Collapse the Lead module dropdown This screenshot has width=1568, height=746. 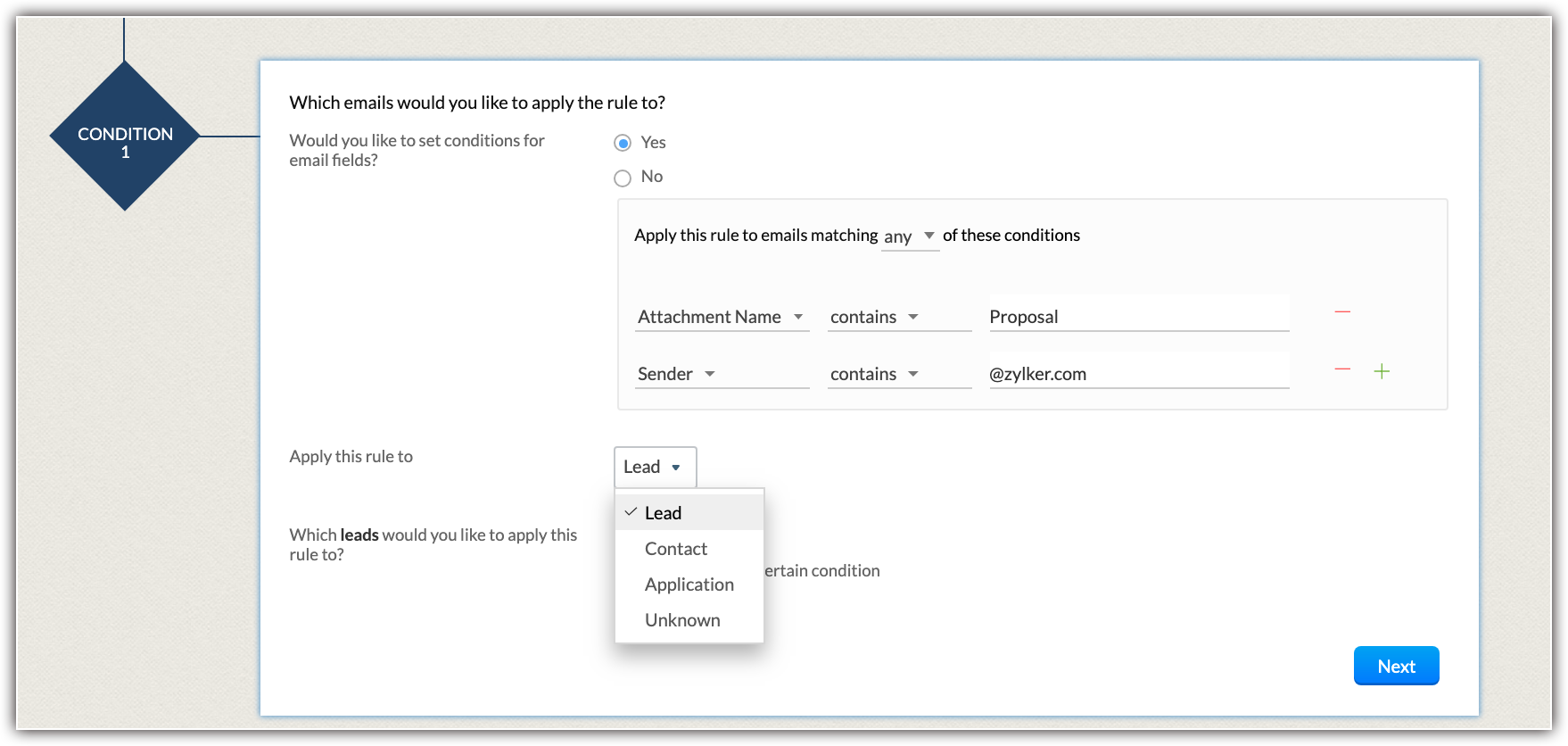click(655, 467)
